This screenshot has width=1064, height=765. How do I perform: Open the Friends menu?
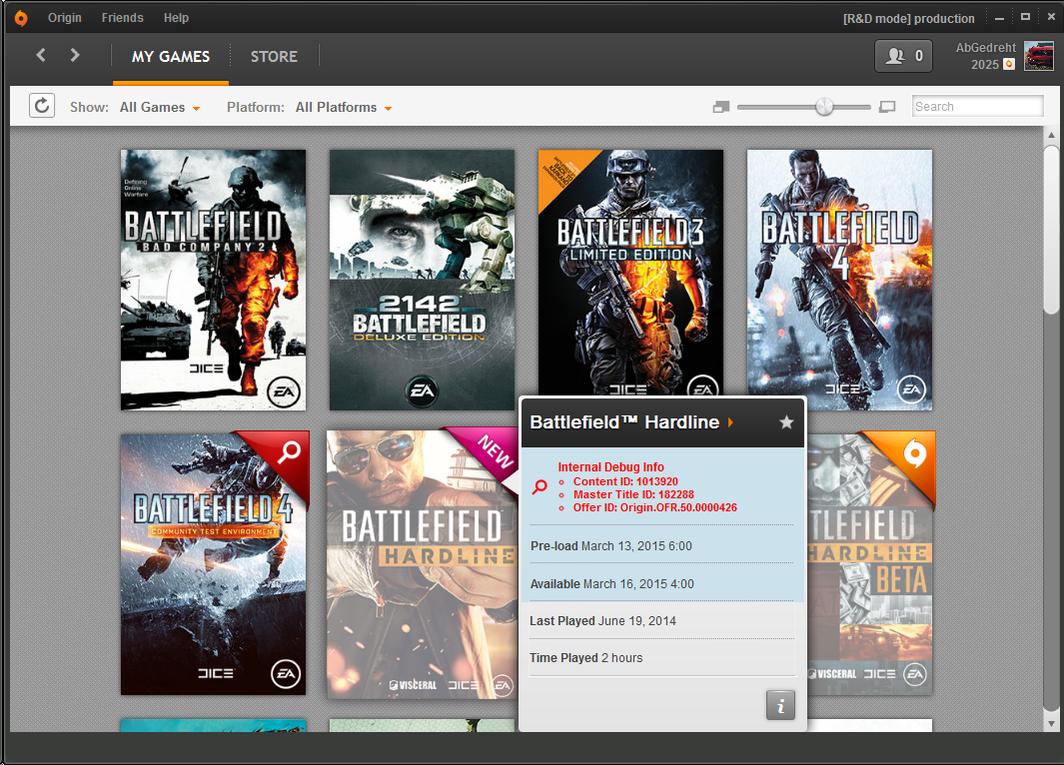pos(122,18)
